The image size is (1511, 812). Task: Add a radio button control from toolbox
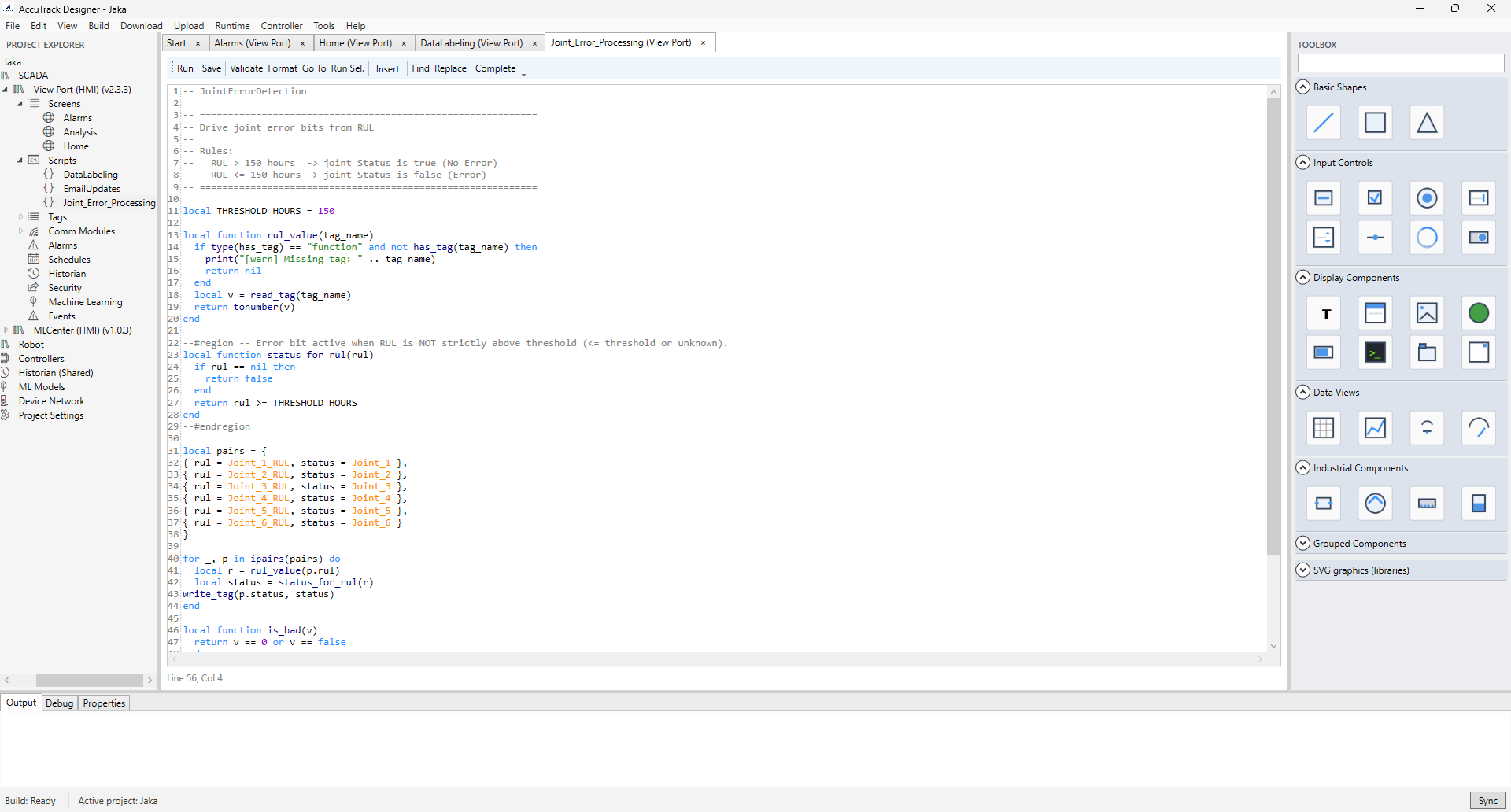pos(1428,198)
